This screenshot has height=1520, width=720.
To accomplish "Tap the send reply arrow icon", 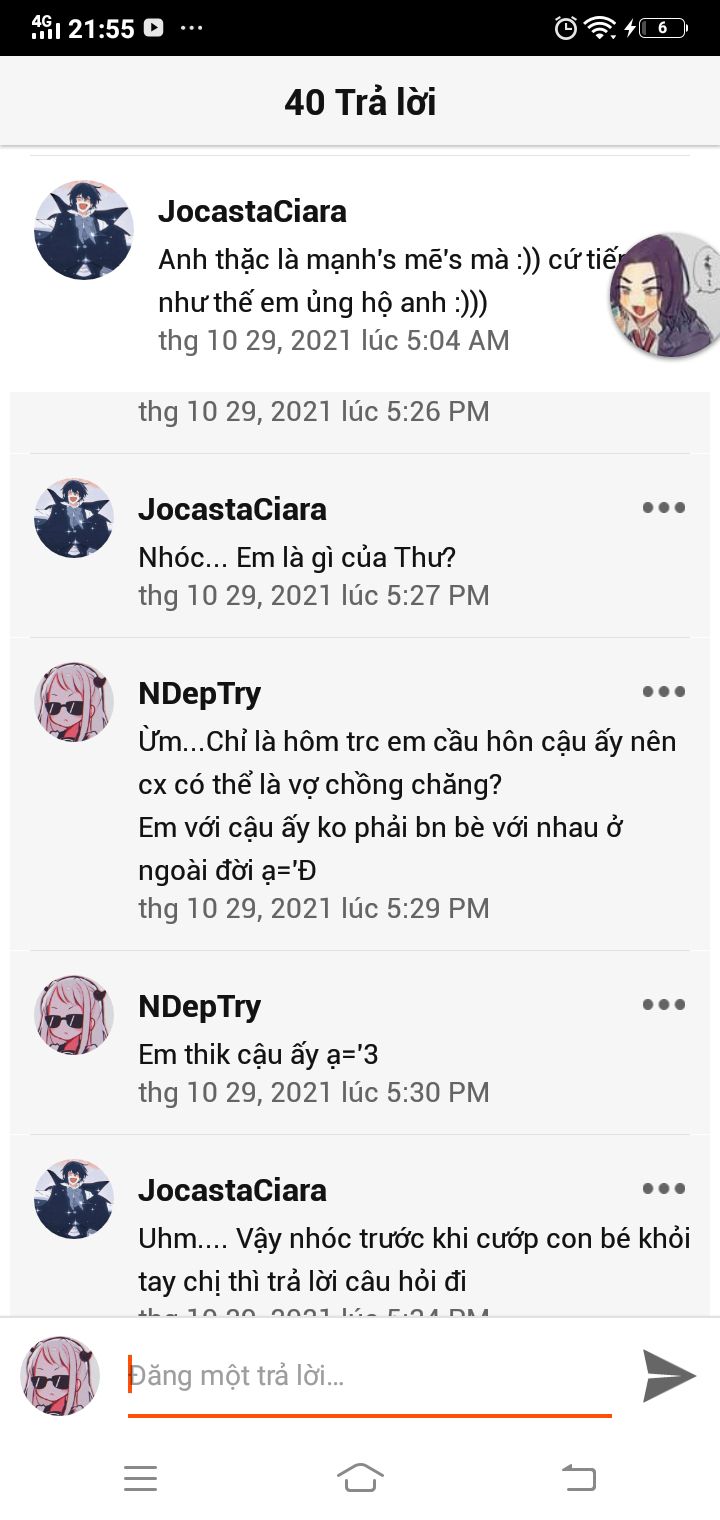I will coord(669,1375).
